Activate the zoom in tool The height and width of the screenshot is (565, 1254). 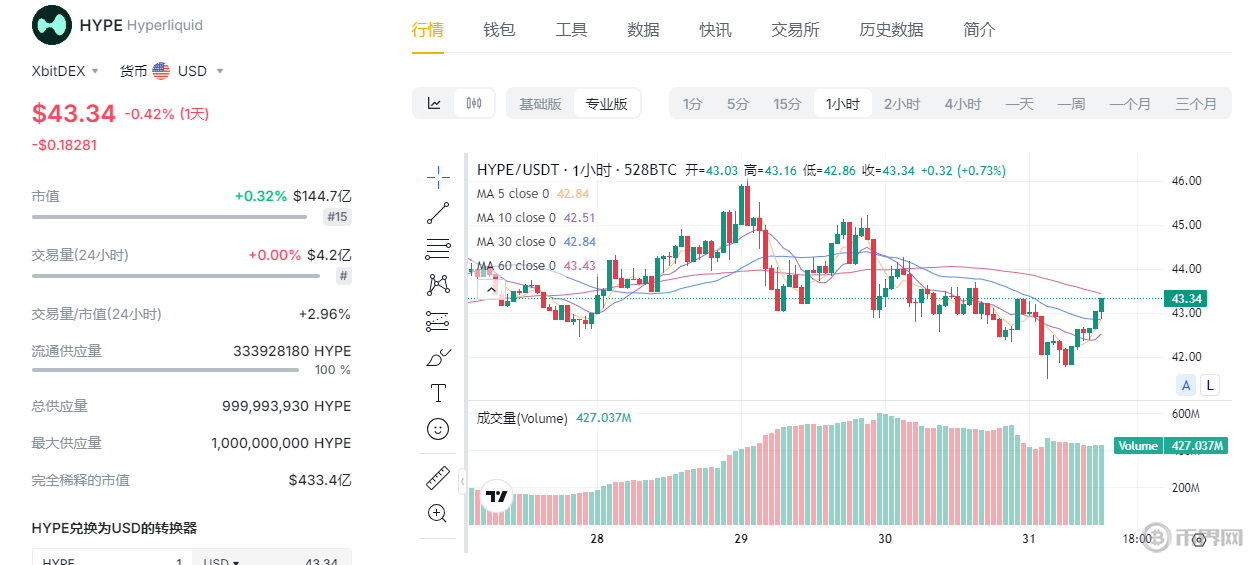[438, 514]
